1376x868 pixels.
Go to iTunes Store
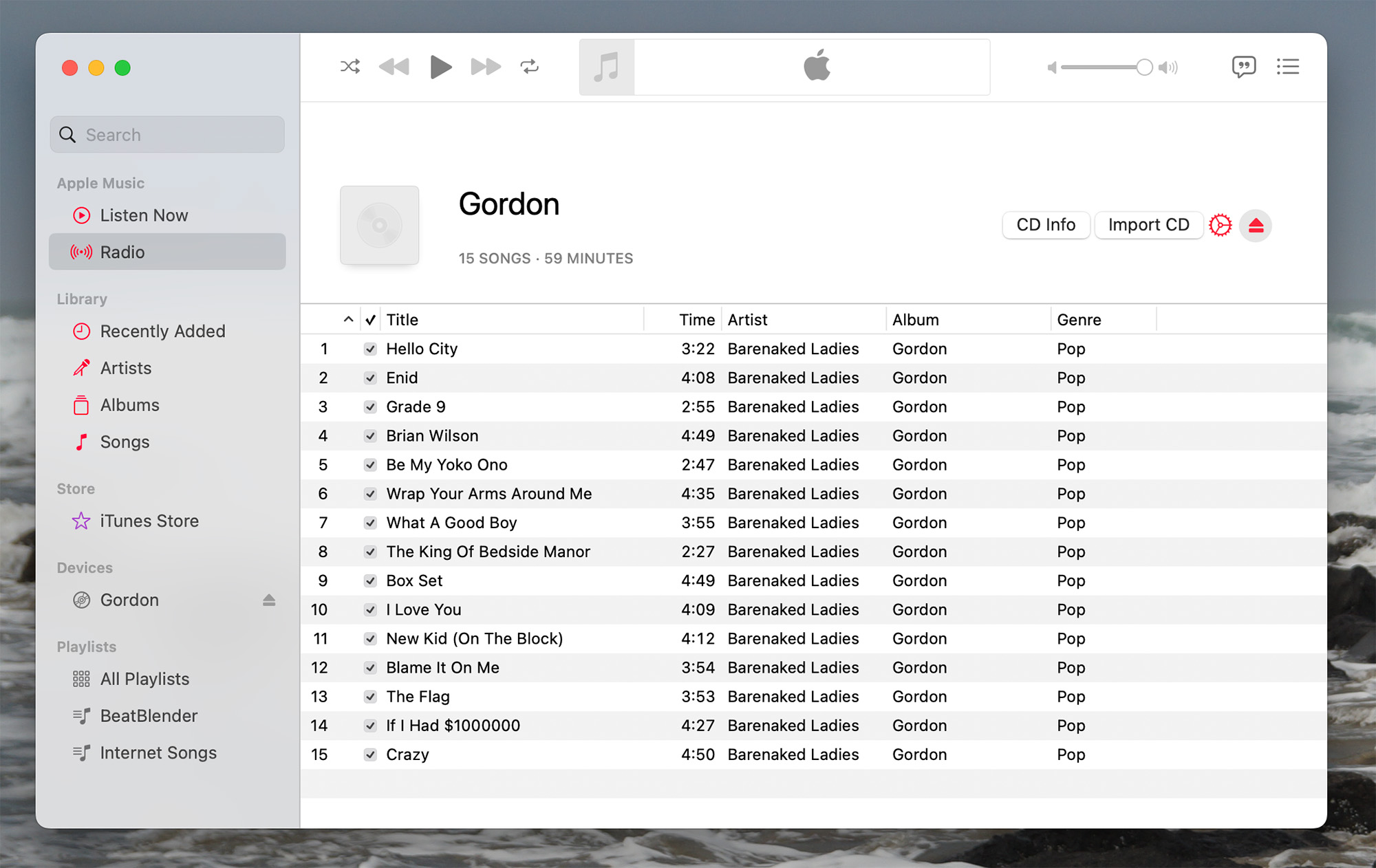(149, 521)
